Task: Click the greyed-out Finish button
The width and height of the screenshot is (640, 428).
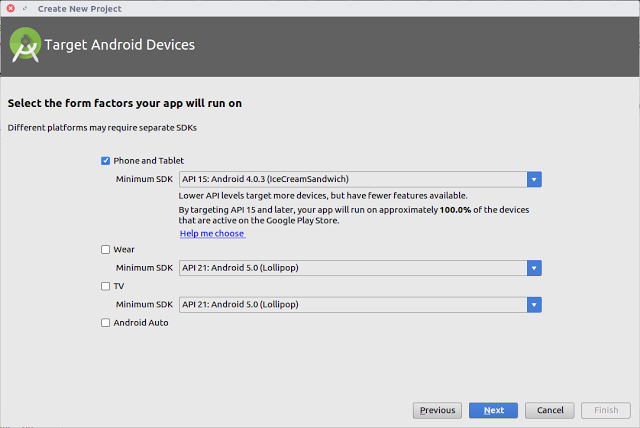Action: [x=606, y=410]
